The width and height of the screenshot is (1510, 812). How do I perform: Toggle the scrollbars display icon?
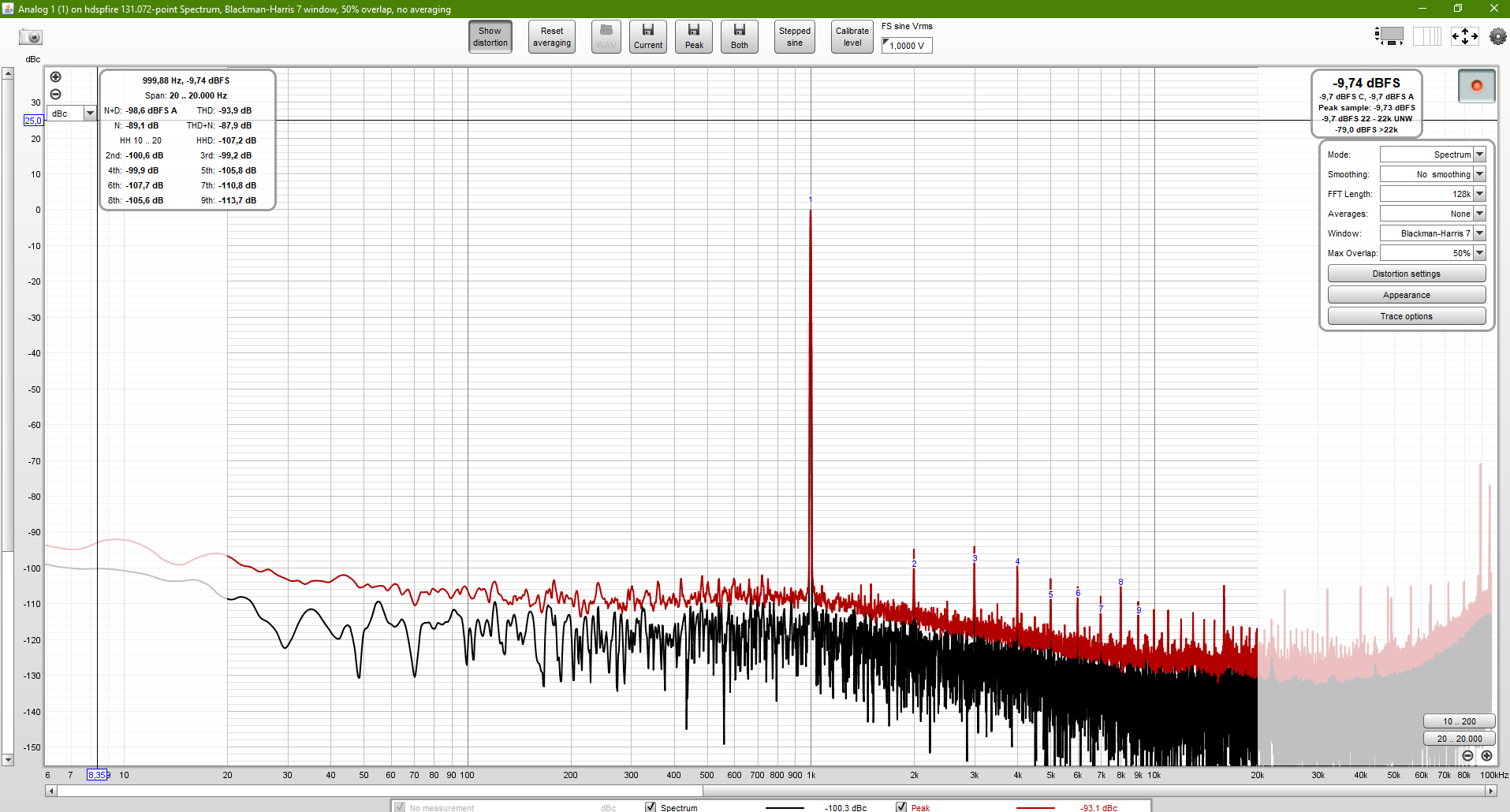pyautogui.click(x=1389, y=36)
